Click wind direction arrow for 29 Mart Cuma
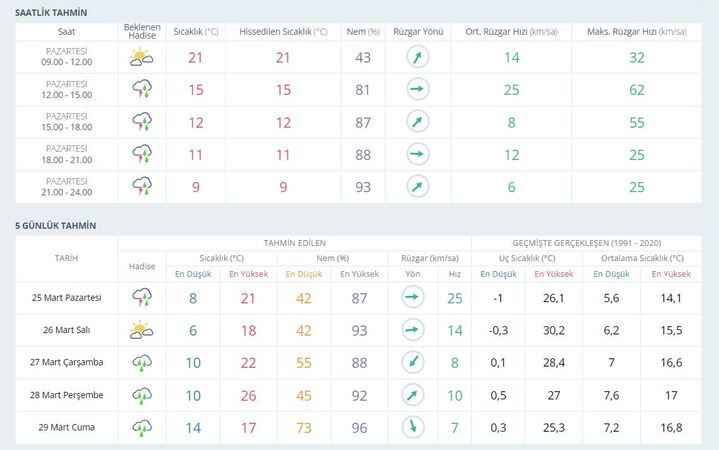 tap(413, 427)
